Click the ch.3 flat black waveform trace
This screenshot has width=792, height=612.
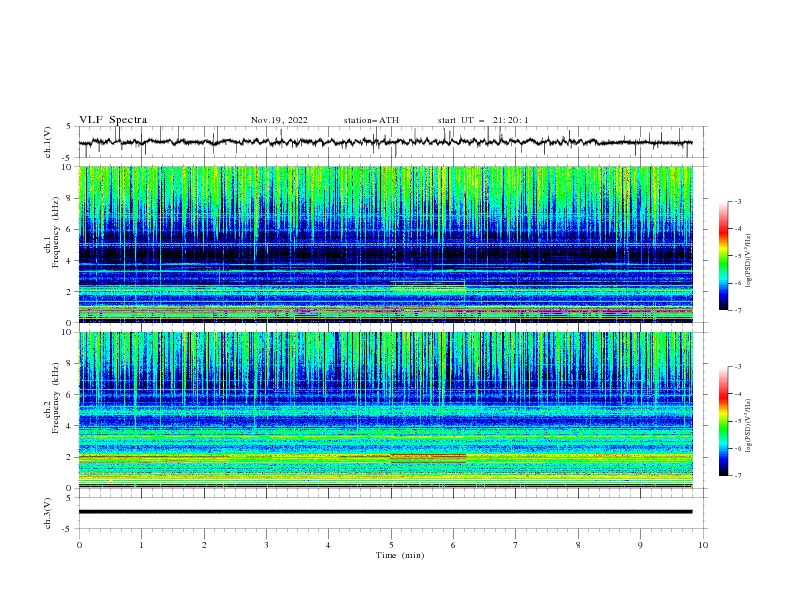385,512
